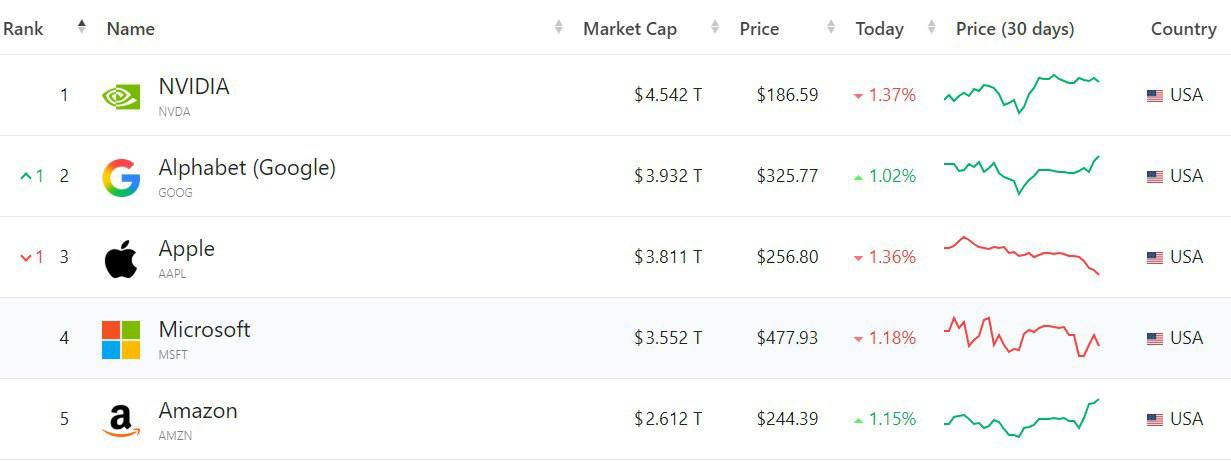Click Apple's 30-day red price chart
This screenshot has width=1231, height=462.
tap(1021, 255)
